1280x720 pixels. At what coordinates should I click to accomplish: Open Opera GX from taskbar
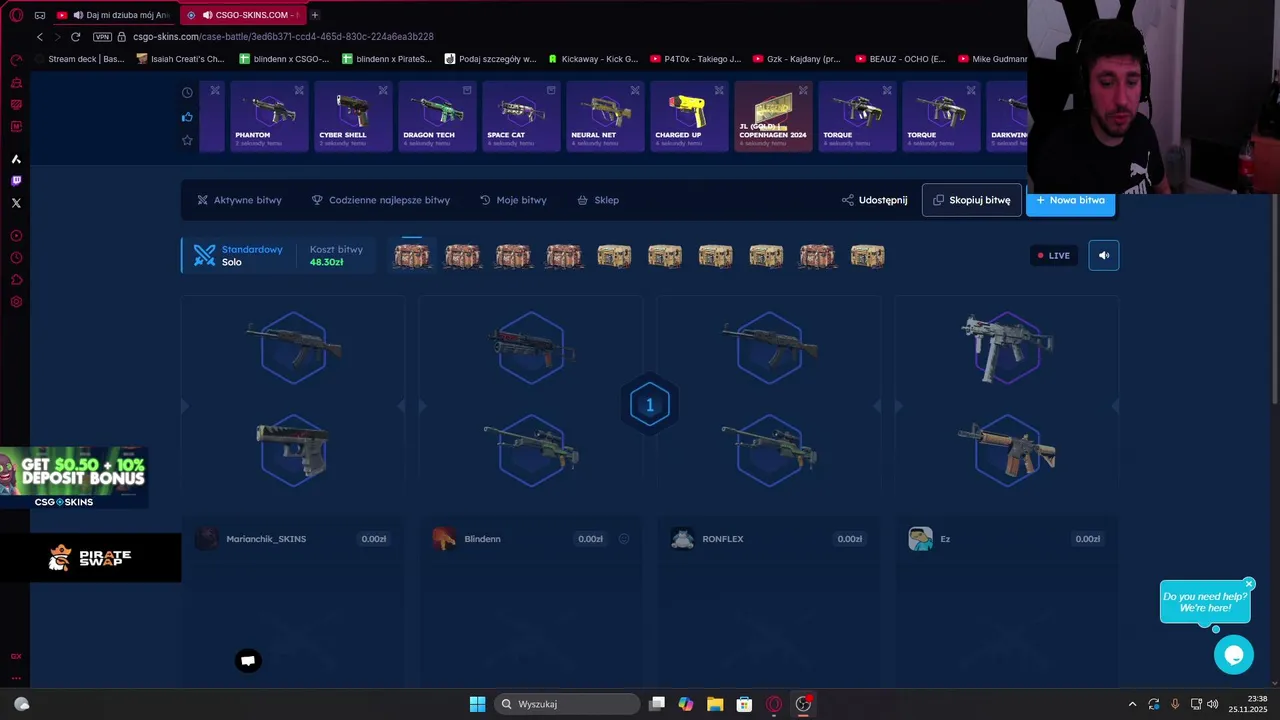774,704
